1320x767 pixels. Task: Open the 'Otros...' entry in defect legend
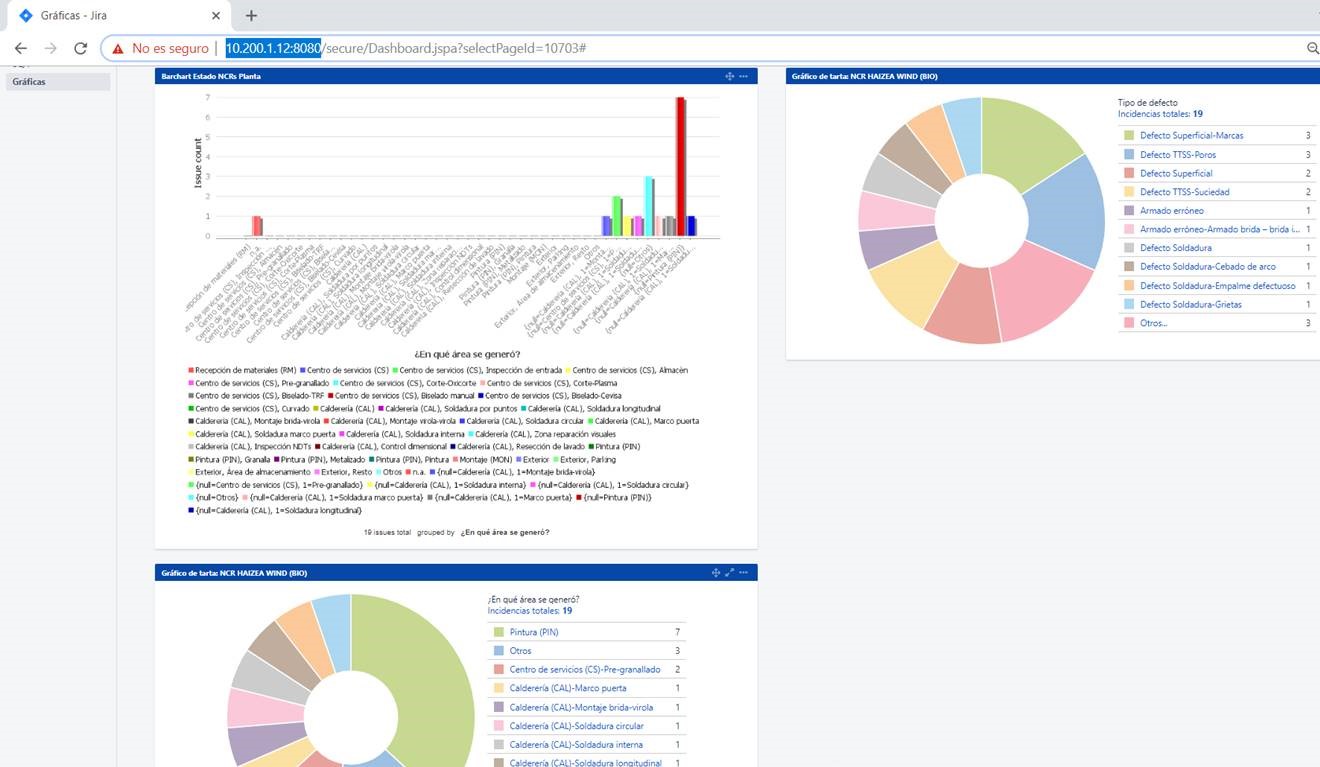(1153, 323)
